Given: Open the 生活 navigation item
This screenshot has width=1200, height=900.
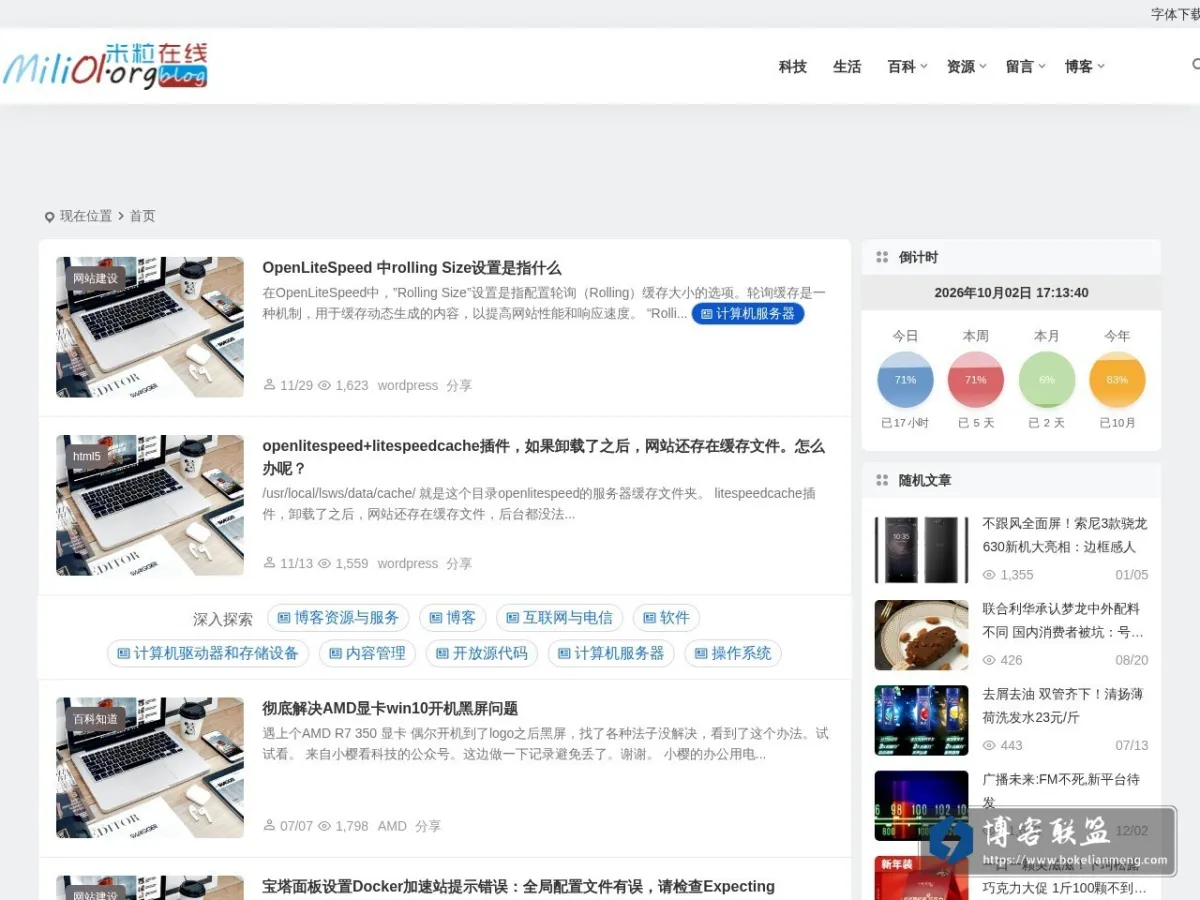Looking at the screenshot, I should [x=847, y=66].
